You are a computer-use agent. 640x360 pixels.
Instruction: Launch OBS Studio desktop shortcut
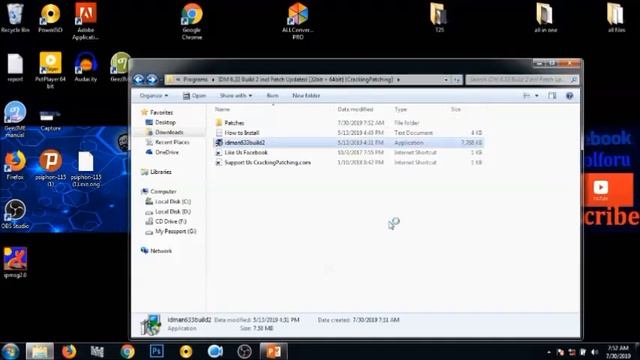click(x=15, y=214)
